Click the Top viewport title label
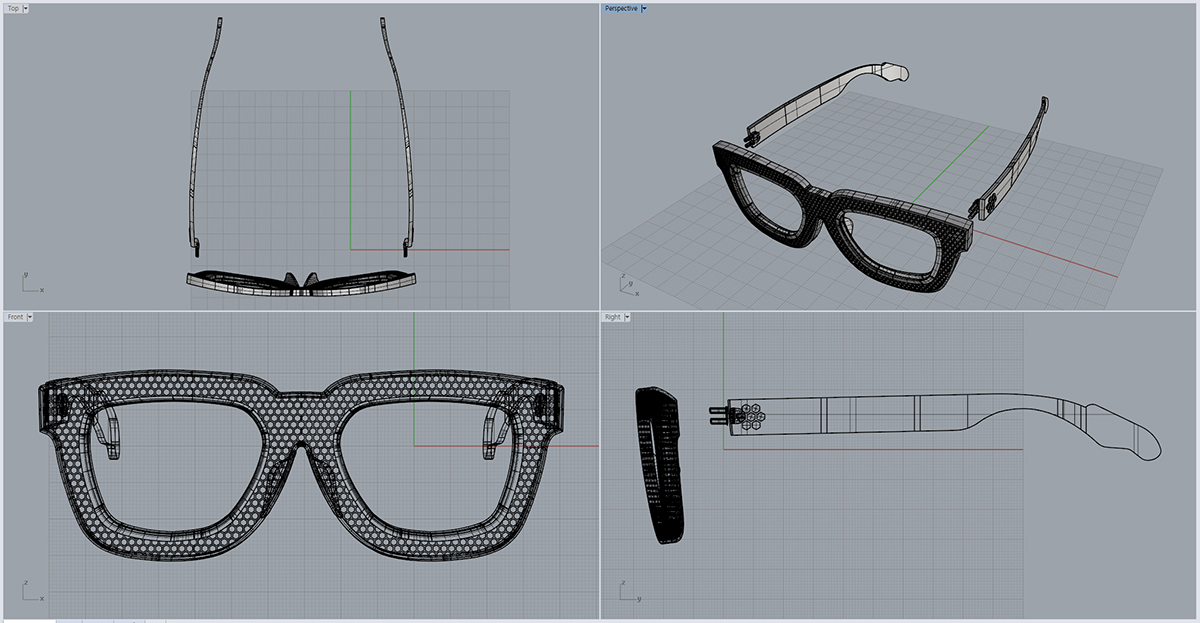 tap(13, 8)
